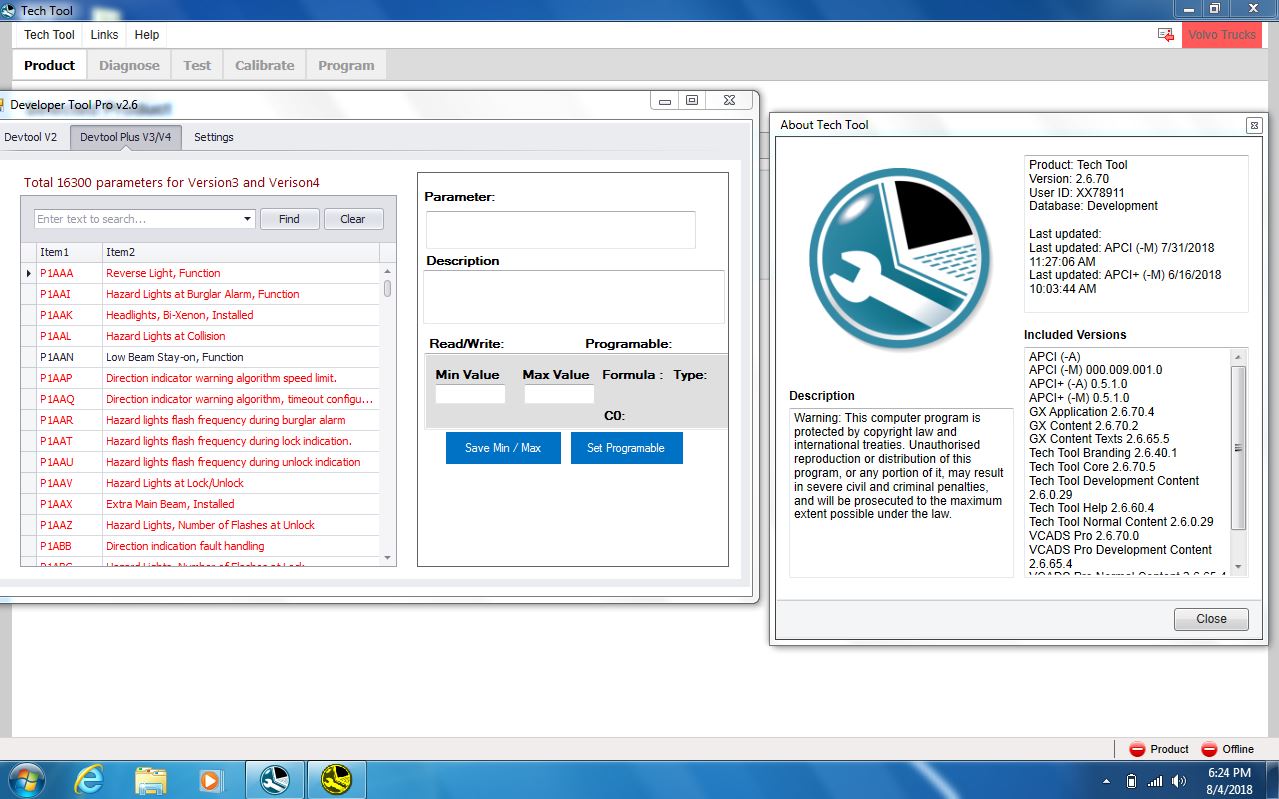This screenshot has height=799, width=1279.
Task: Select row P1AAP Direction indicator speed limit
Action: click(200, 378)
